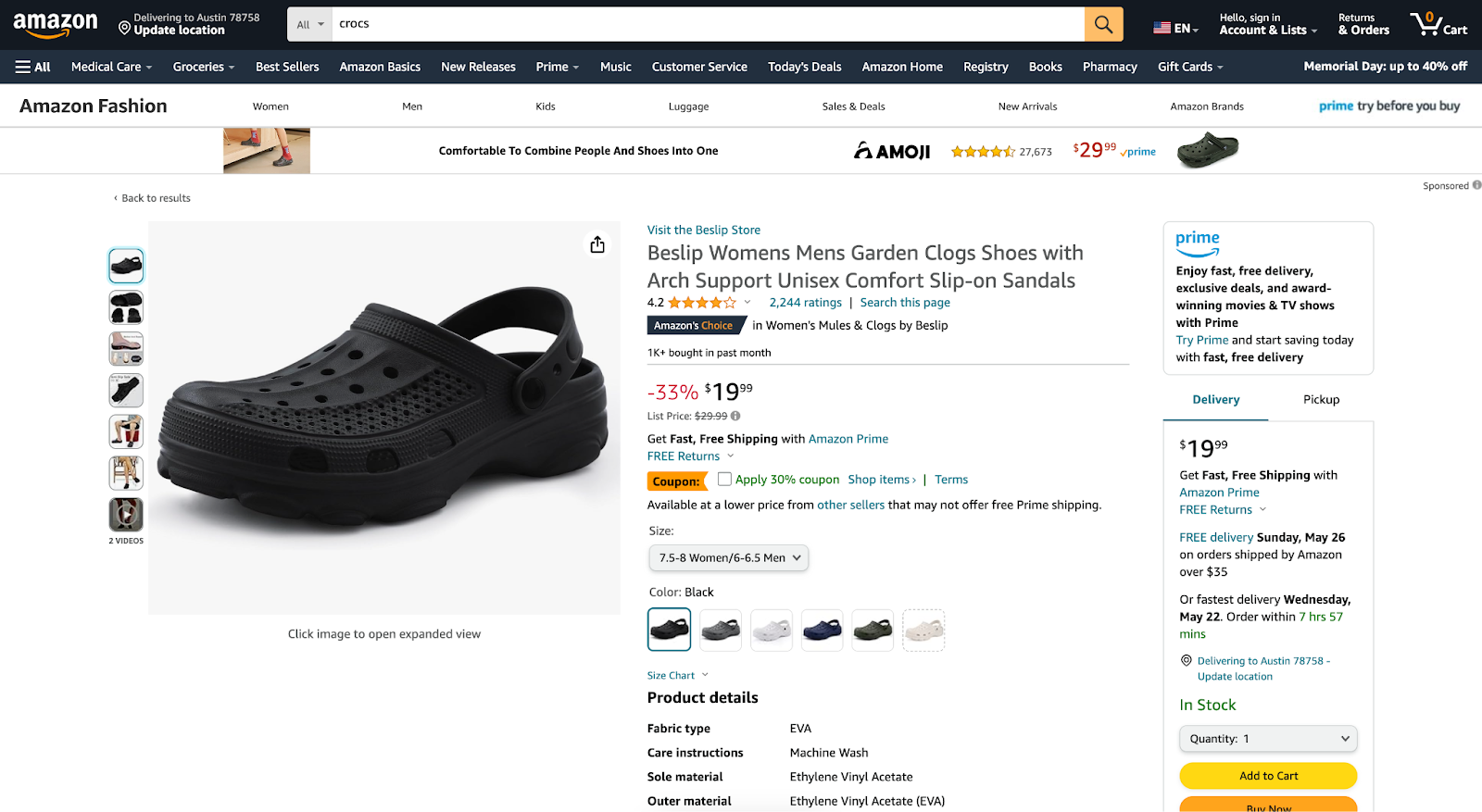Switch to the Pickup tab
1482x812 pixels.
click(x=1320, y=399)
